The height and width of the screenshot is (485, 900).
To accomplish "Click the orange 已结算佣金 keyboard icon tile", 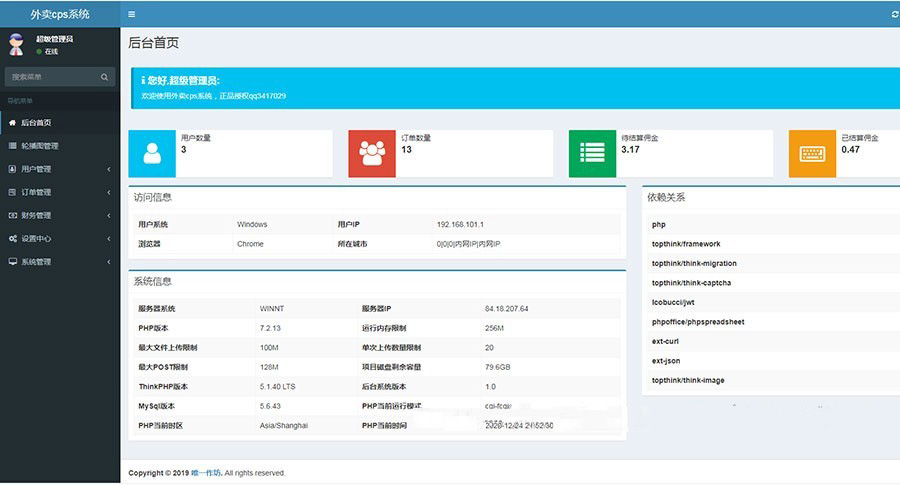I will [x=812, y=153].
